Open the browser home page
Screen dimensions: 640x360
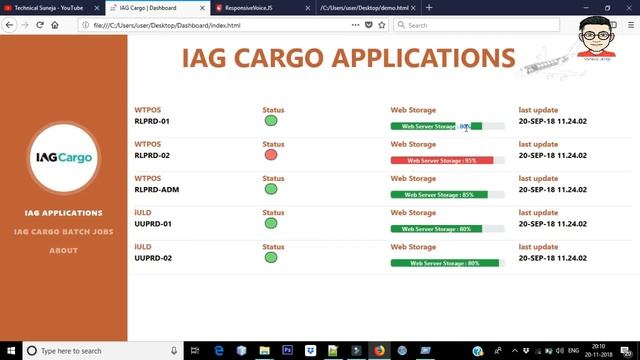pyautogui.click(x=55, y=25)
